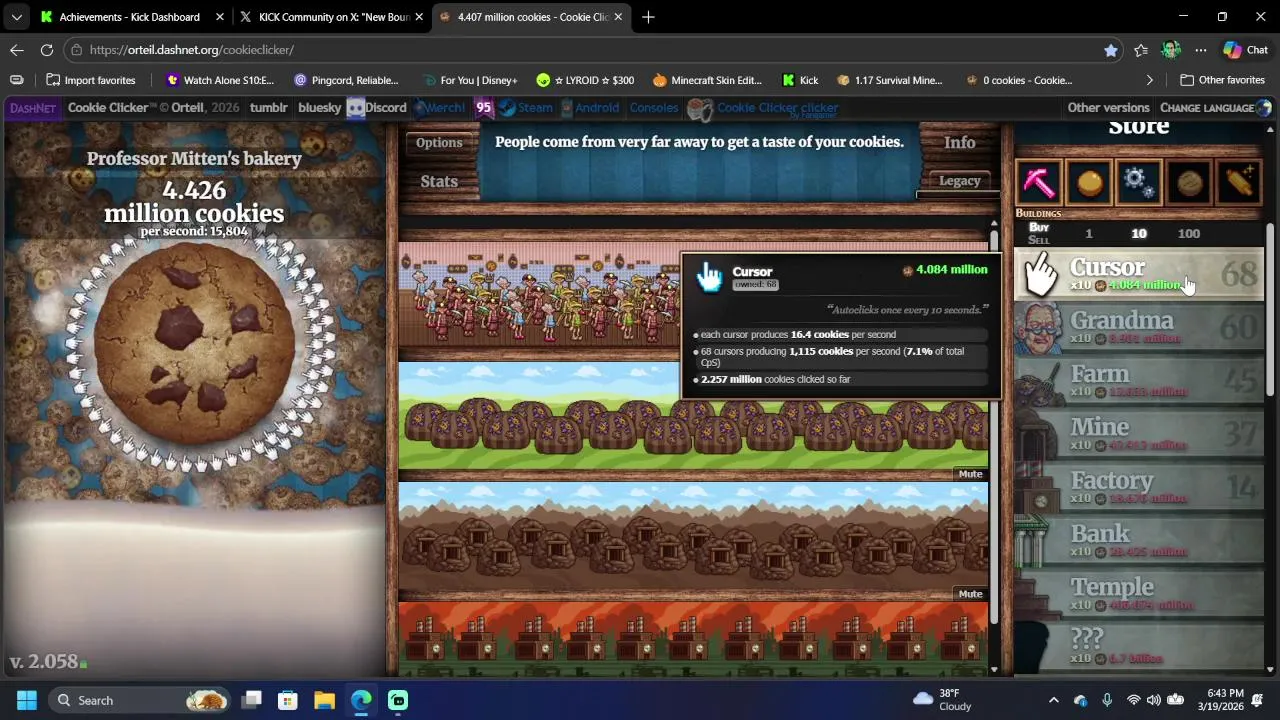Open Other favorites folder

[1222, 80]
